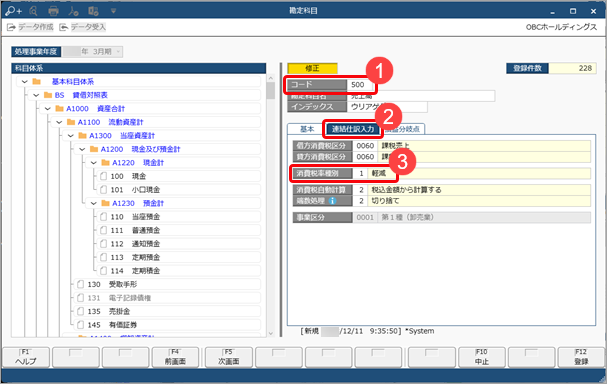Viewport: 607px width, 384px height.
Task: Click folder icon of A1000 資産合計
Action: point(59,109)
